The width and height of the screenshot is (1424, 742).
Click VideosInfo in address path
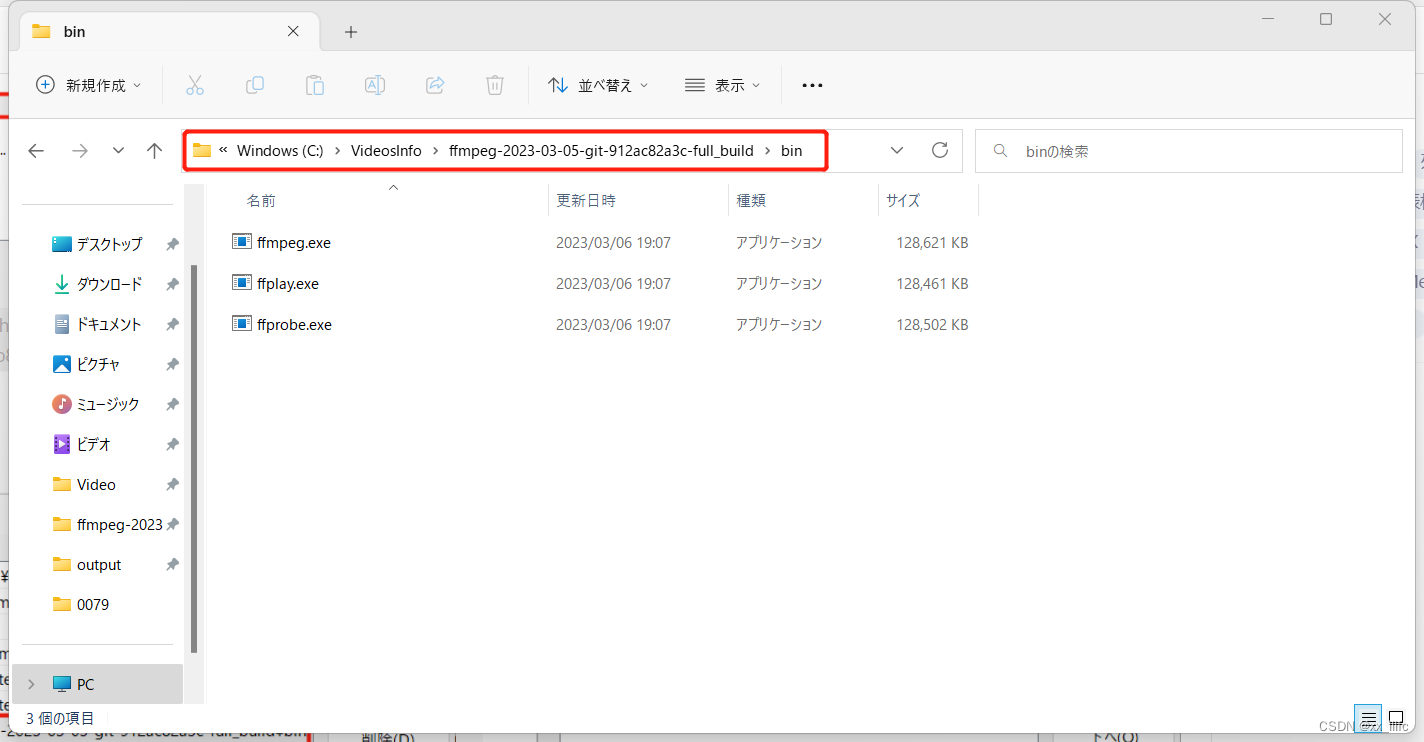(x=386, y=151)
